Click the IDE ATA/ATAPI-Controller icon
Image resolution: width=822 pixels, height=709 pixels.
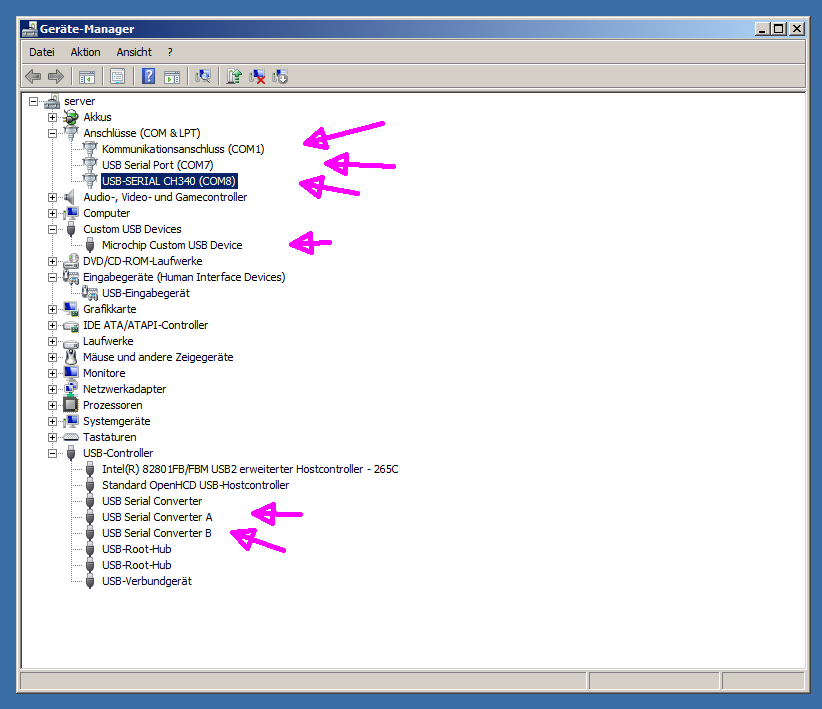pyautogui.click(x=71, y=326)
